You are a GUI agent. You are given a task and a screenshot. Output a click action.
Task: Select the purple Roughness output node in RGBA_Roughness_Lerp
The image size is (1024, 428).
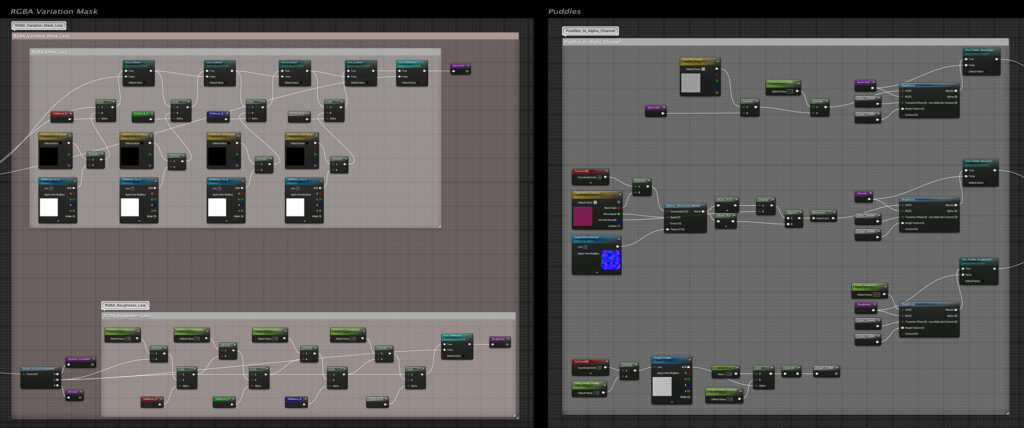500,342
